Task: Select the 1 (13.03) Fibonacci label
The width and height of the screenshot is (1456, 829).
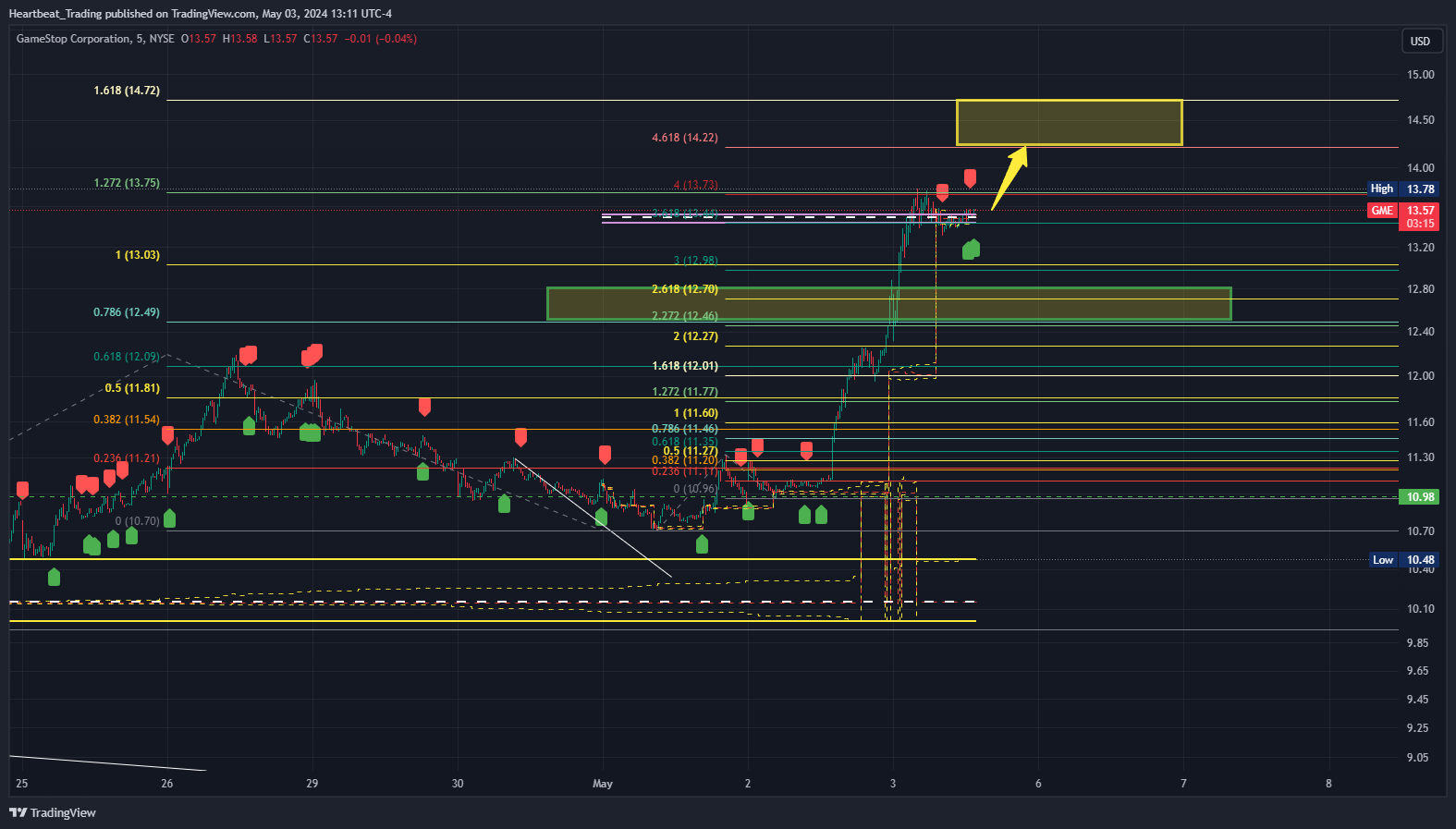Action: [x=137, y=255]
